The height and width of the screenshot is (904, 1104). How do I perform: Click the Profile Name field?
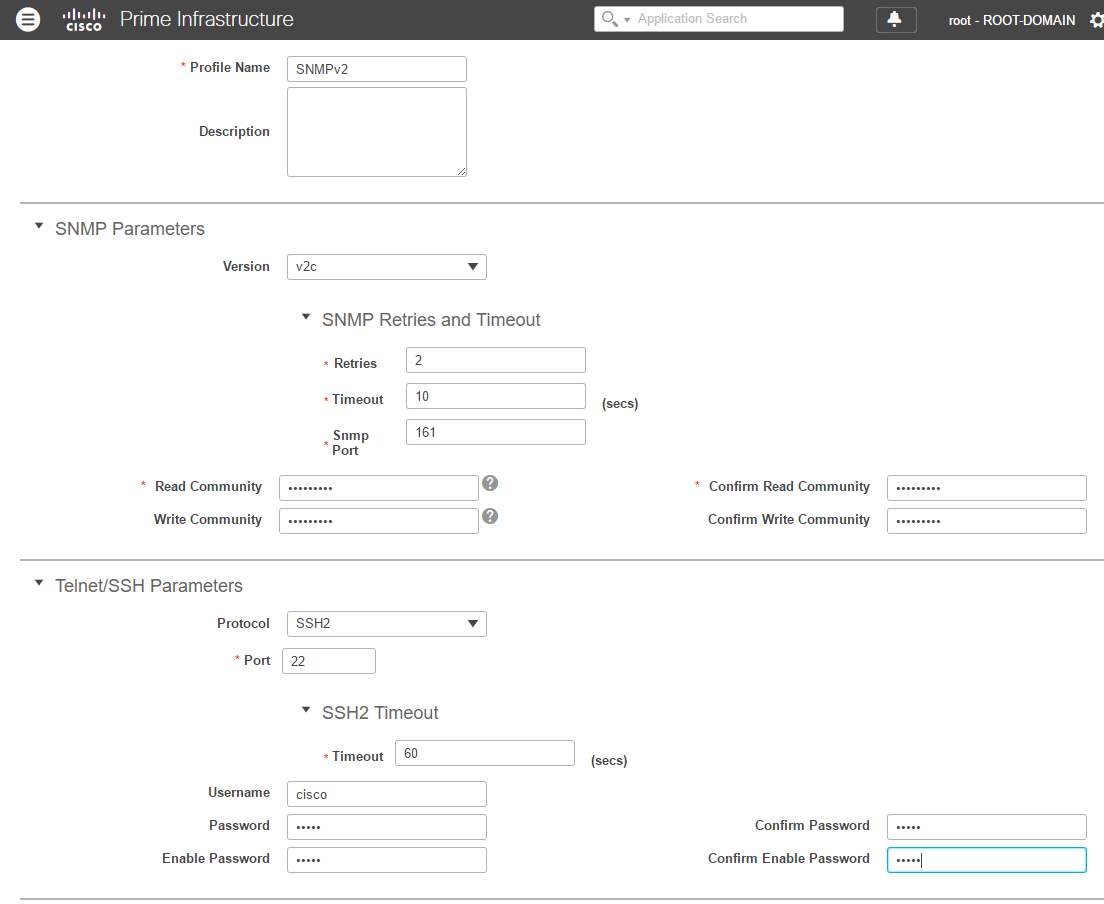(376, 69)
